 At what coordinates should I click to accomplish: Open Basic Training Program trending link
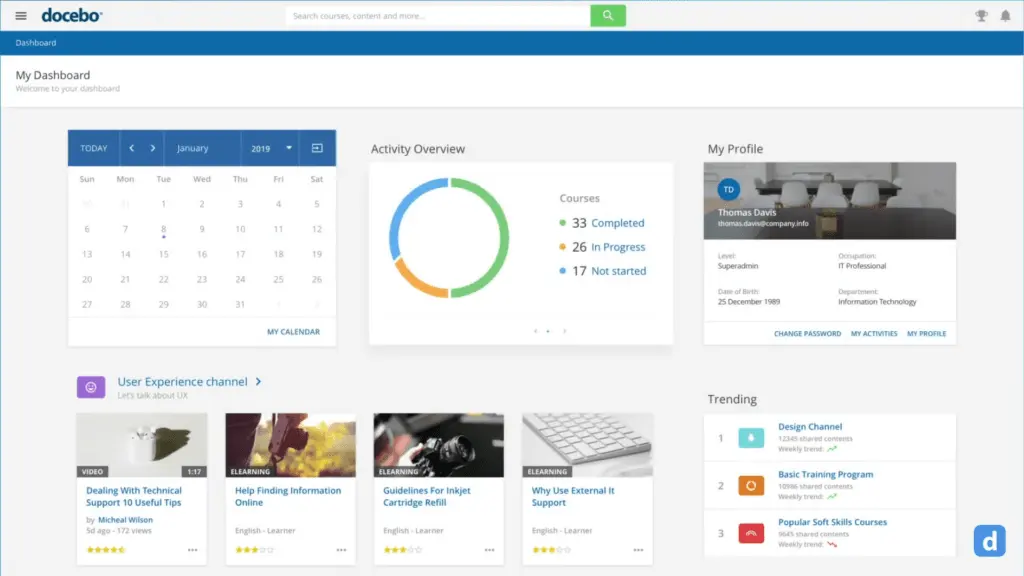[x=825, y=474]
